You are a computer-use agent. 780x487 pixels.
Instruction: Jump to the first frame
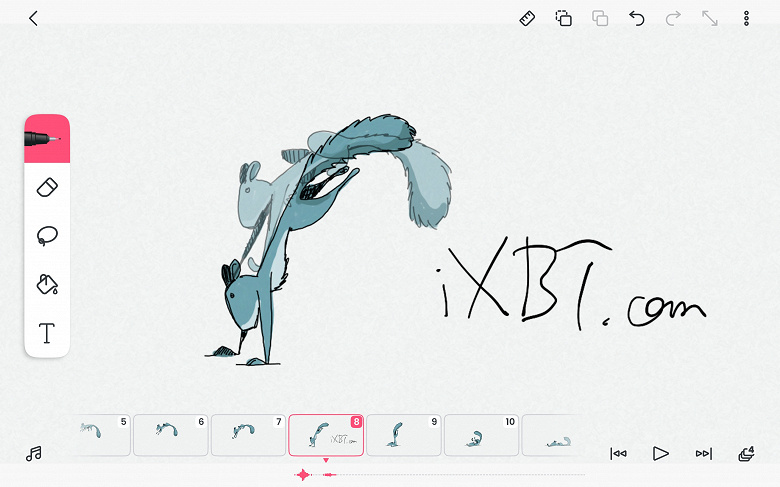tap(618, 454)
